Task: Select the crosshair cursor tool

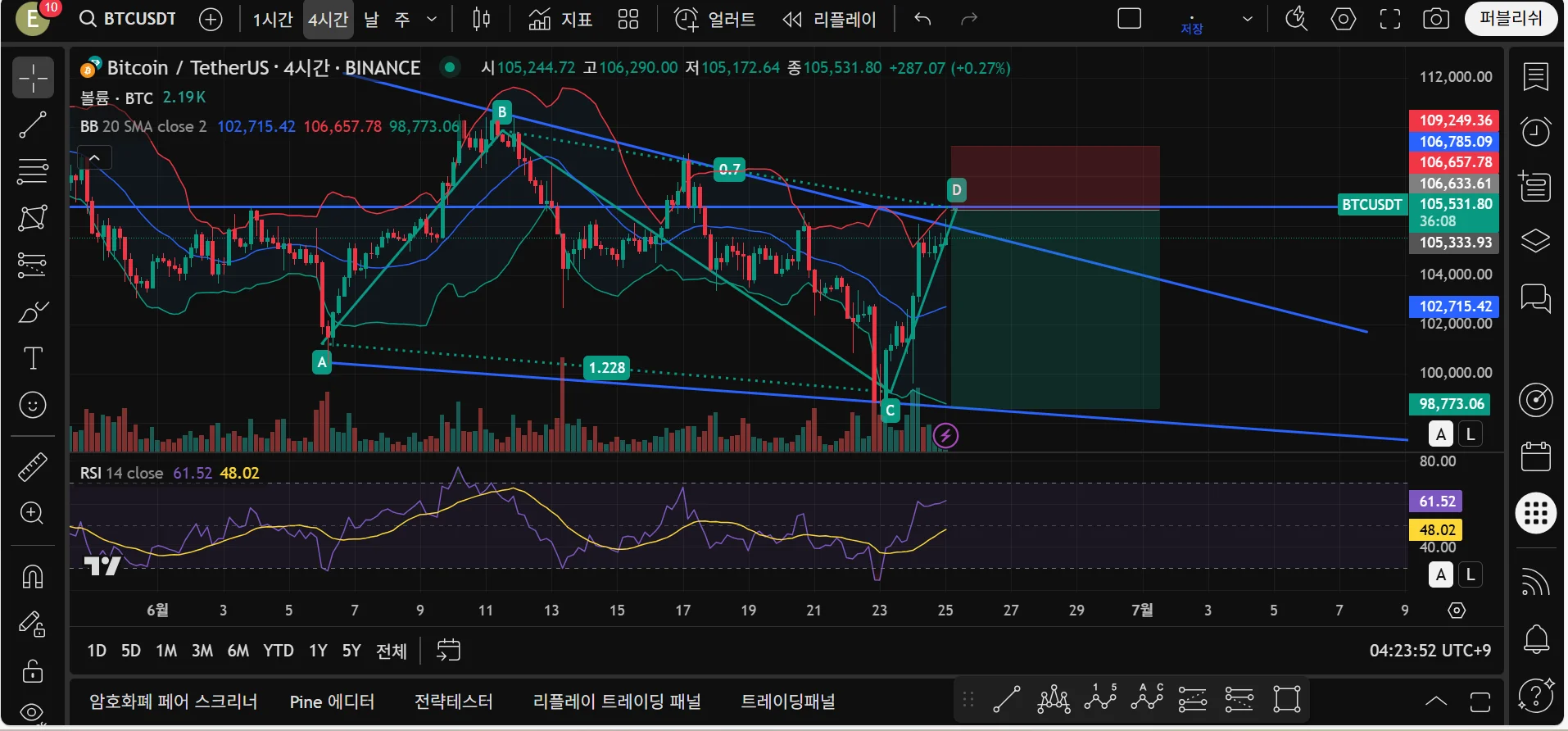Action: [33, 78]
